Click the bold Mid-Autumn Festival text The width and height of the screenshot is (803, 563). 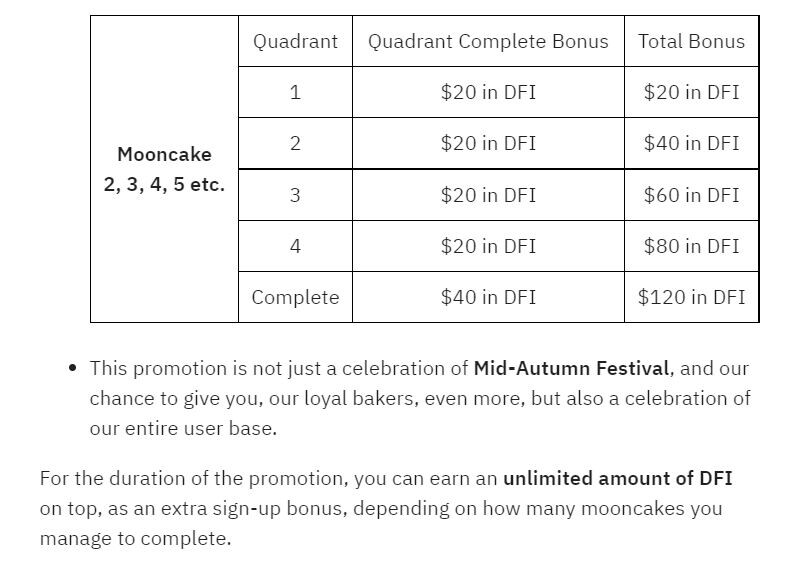coord(571,368)
